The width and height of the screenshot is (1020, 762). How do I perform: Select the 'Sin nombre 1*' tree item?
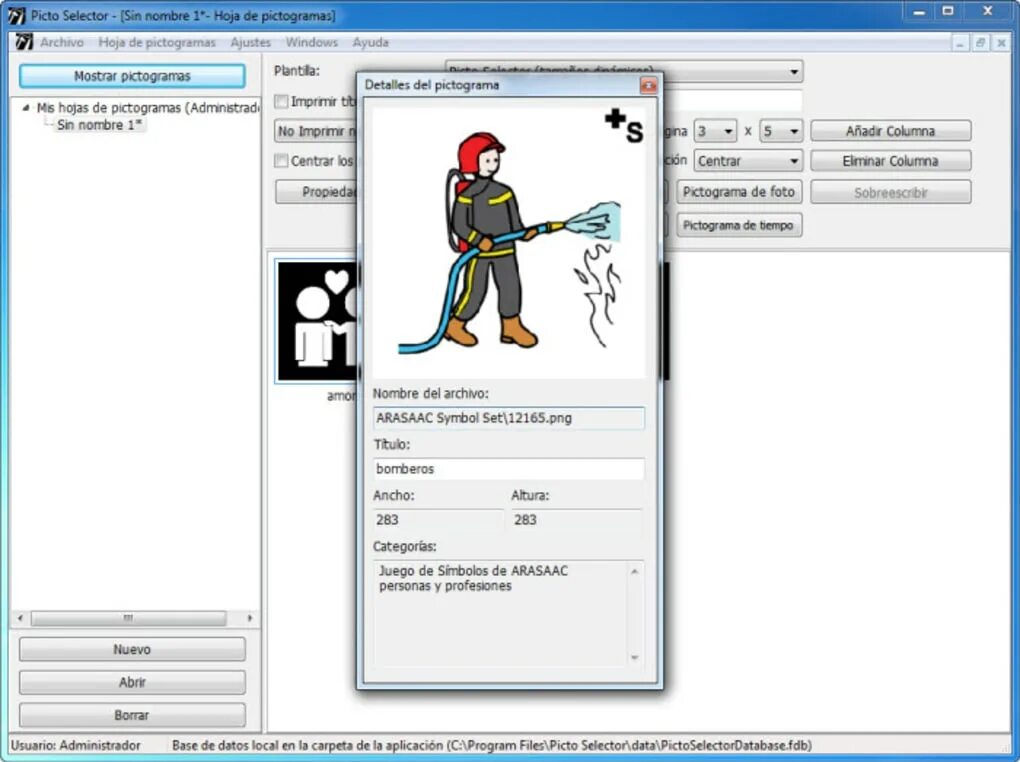coord(99,125)
